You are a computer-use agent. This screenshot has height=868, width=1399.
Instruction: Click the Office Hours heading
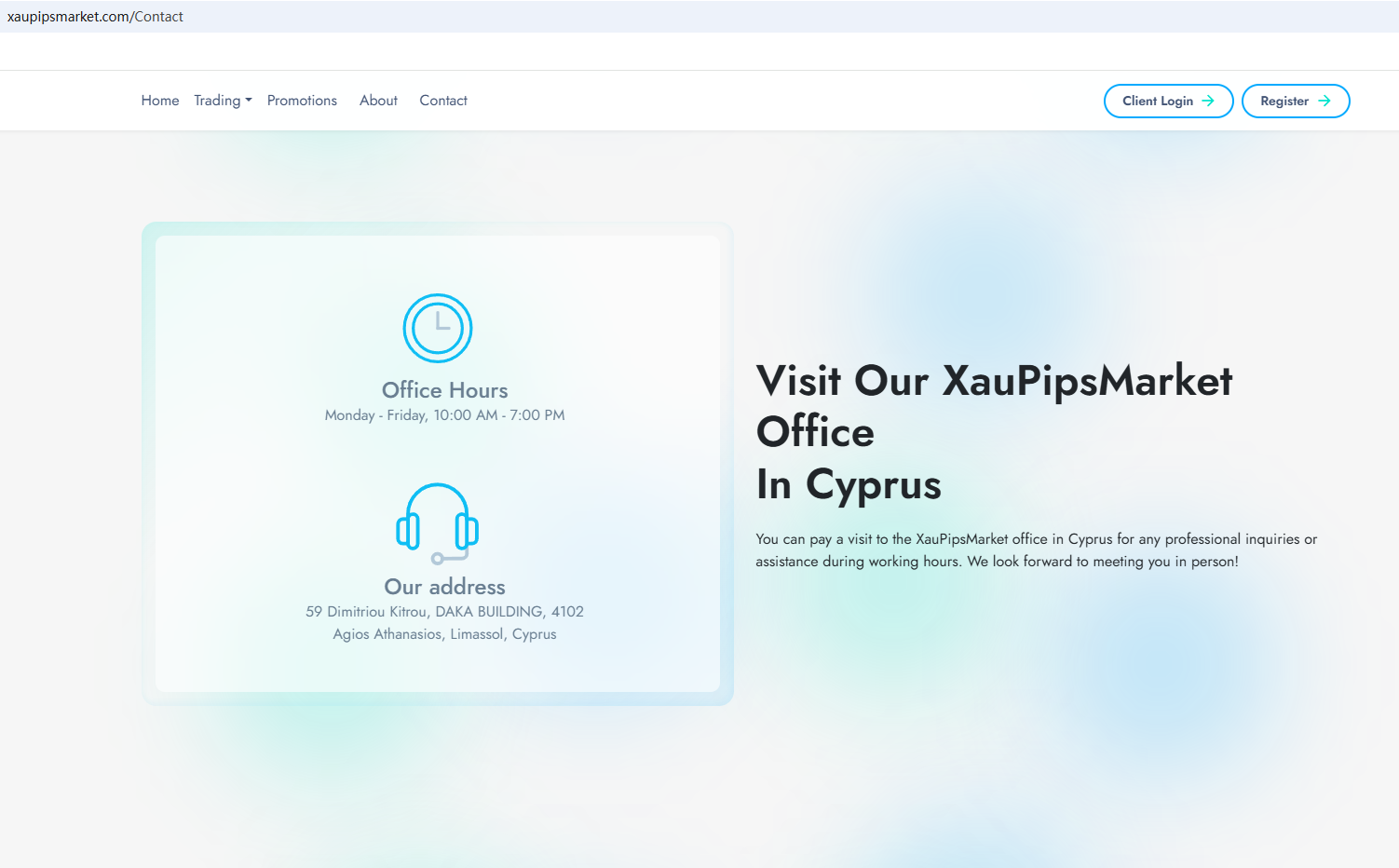[x=444, y=390]
